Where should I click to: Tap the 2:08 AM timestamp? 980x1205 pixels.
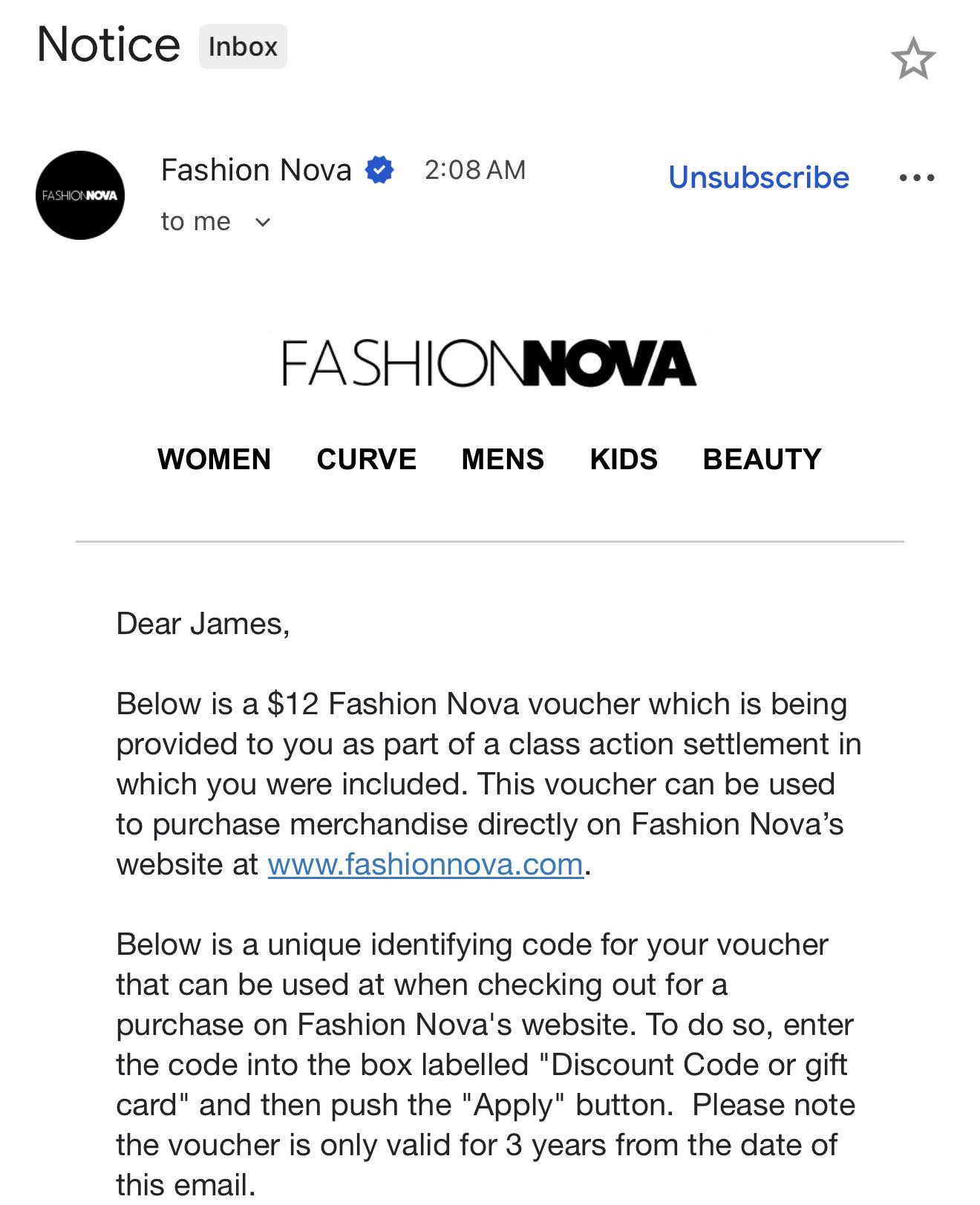click(x=475, y=170)
